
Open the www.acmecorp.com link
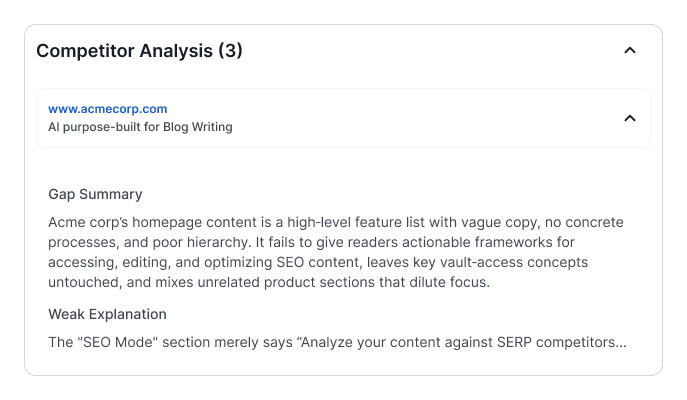coord(108,108)
